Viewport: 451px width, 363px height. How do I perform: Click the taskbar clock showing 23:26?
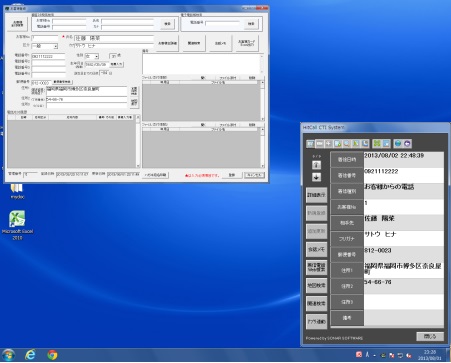point(430,355)
